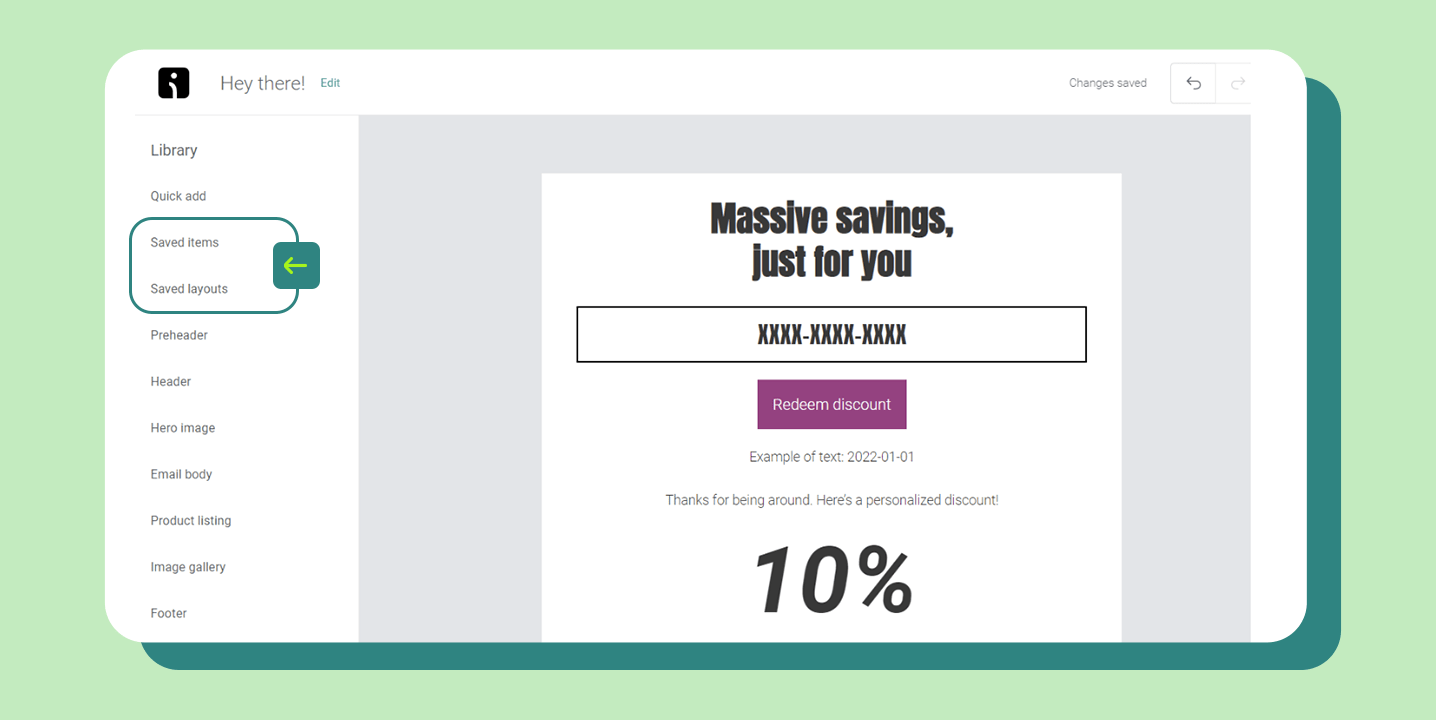Screen dimensions: 1436x720
Task: Click the XXXX-XXXX-XXXX coupon code box
Action: point(831,334)
